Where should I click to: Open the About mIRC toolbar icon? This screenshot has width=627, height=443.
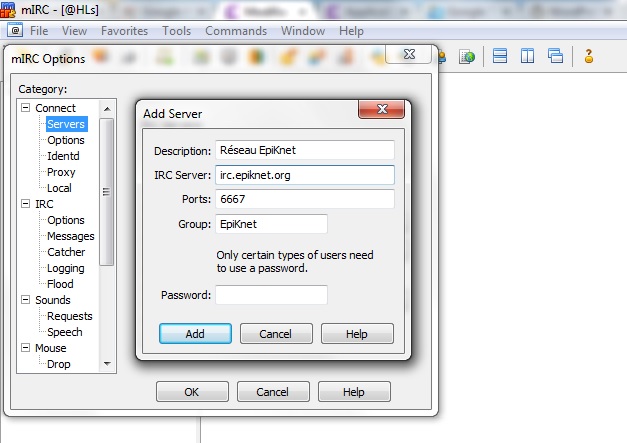pyautogui.click(x=589, y=56)
